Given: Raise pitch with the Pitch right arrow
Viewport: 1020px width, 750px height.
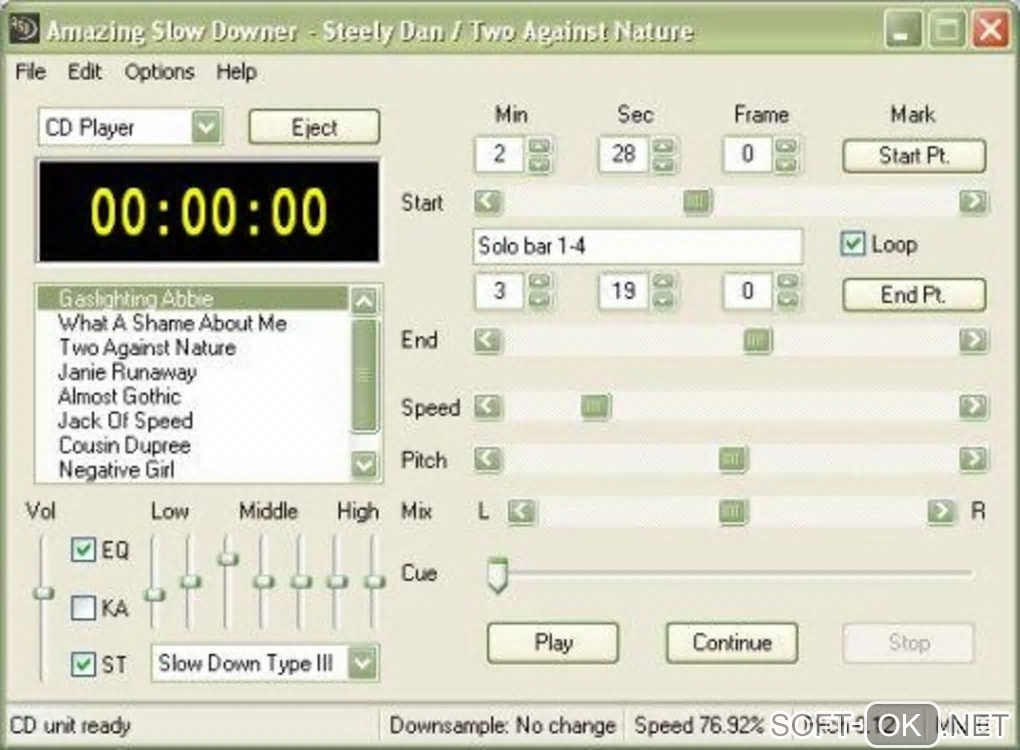Looking at the screenshot, I should 973,459.
